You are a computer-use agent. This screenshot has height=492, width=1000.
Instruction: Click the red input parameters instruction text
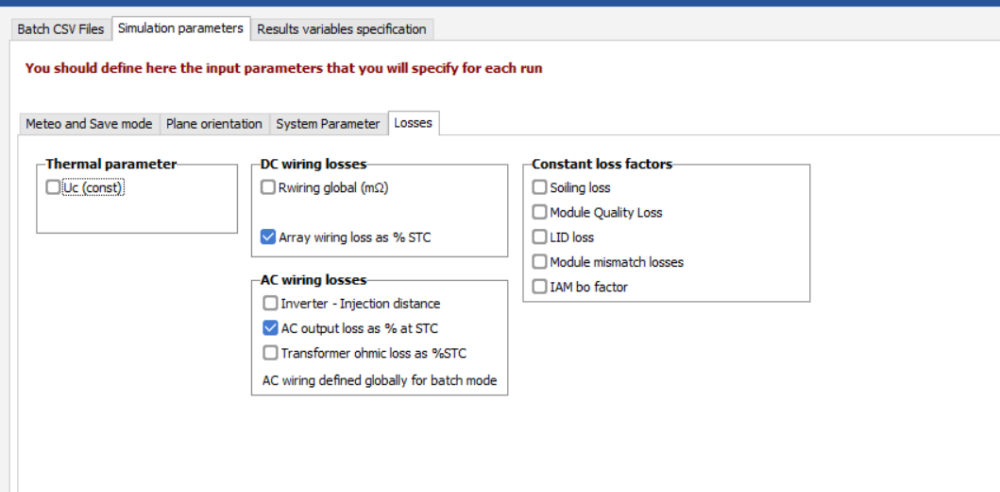(x=284, y=68)
